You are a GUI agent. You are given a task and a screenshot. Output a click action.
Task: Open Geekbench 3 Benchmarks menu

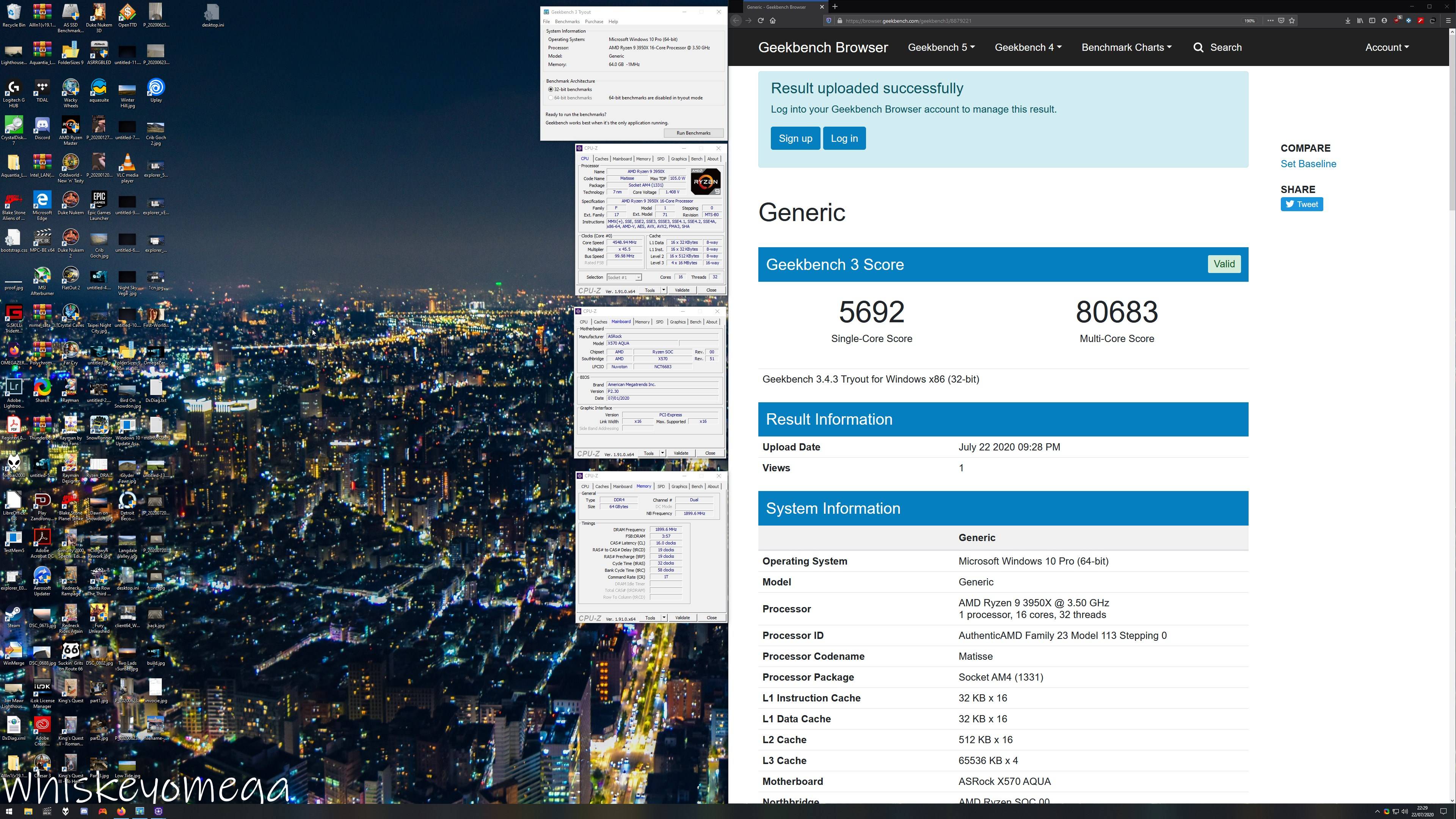567,22
